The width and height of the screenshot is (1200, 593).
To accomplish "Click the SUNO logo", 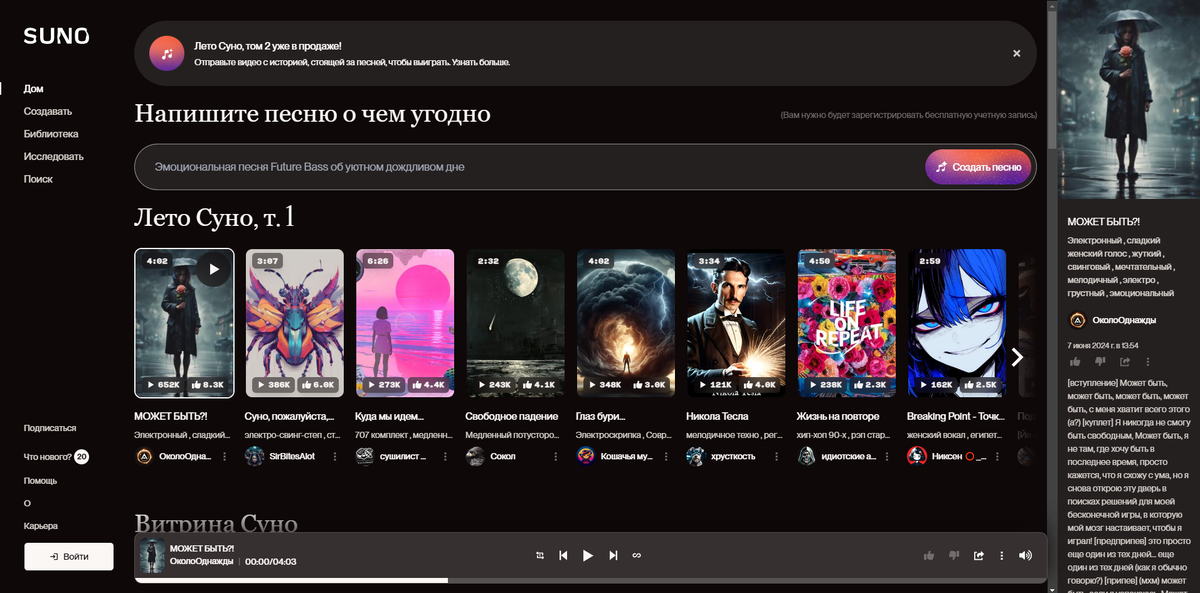I will coord(57,36).
